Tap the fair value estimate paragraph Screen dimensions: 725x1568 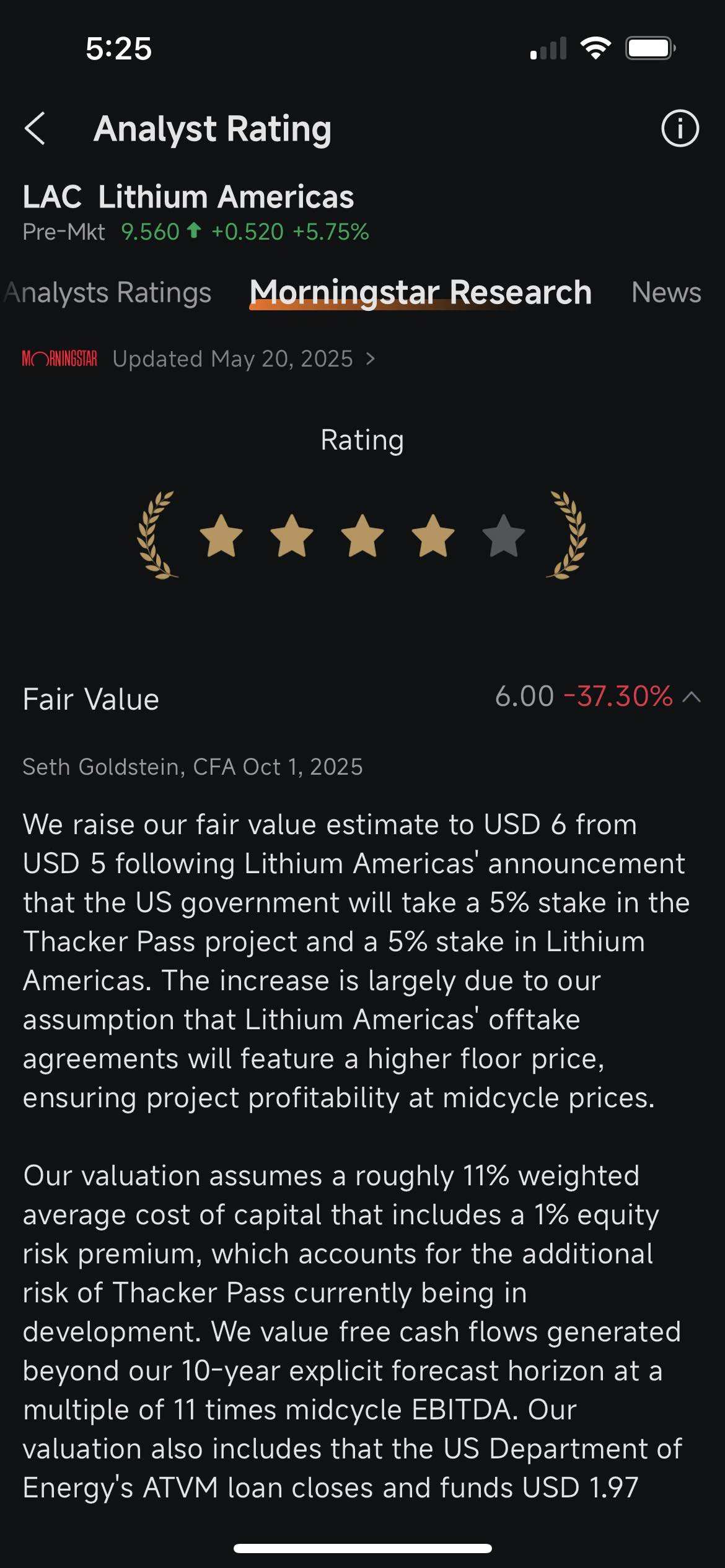coord(356,960)
